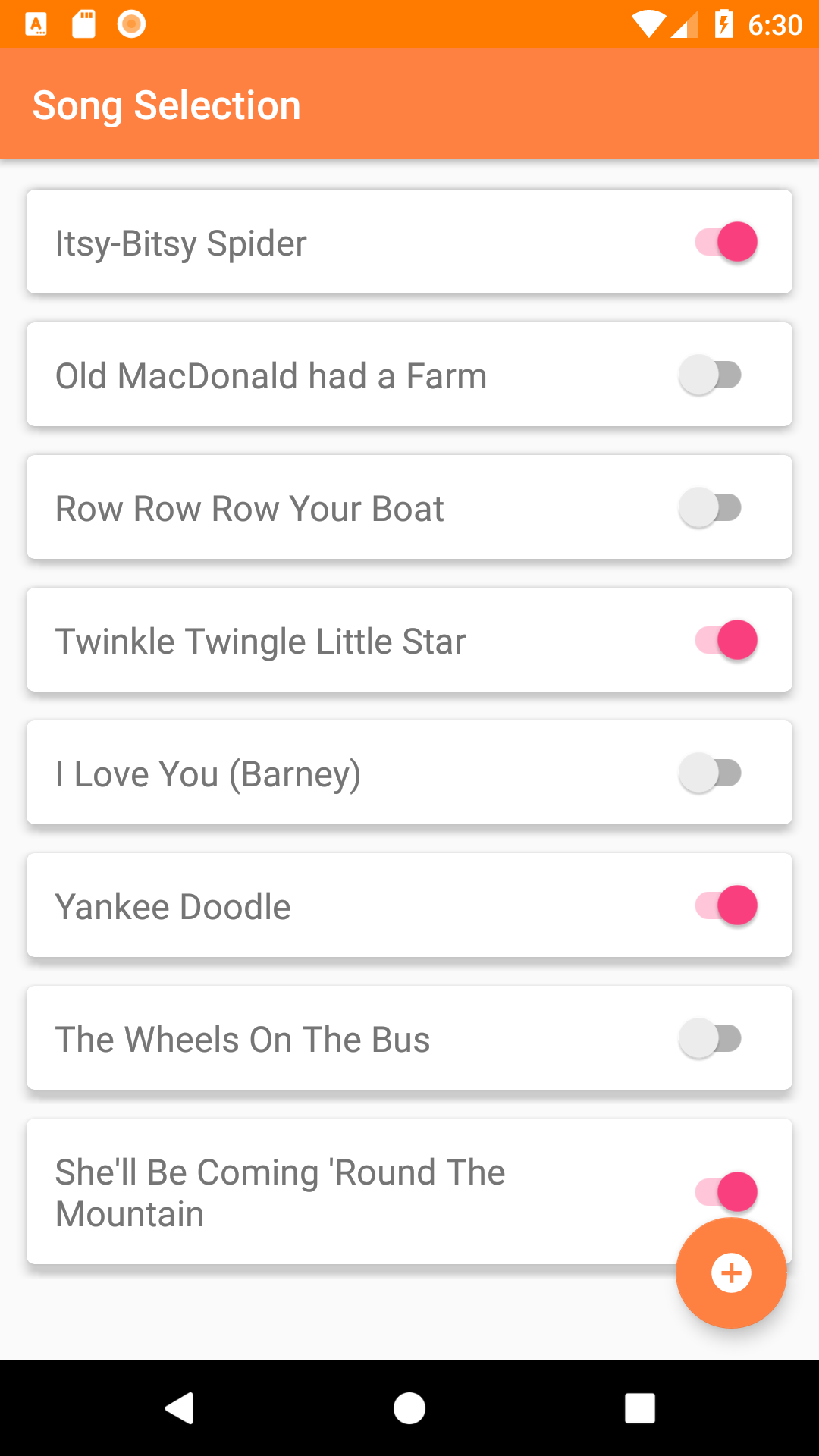Select the Yankee Doodle song card
This screenshot has height=1456, width=819.
[409, 905]
